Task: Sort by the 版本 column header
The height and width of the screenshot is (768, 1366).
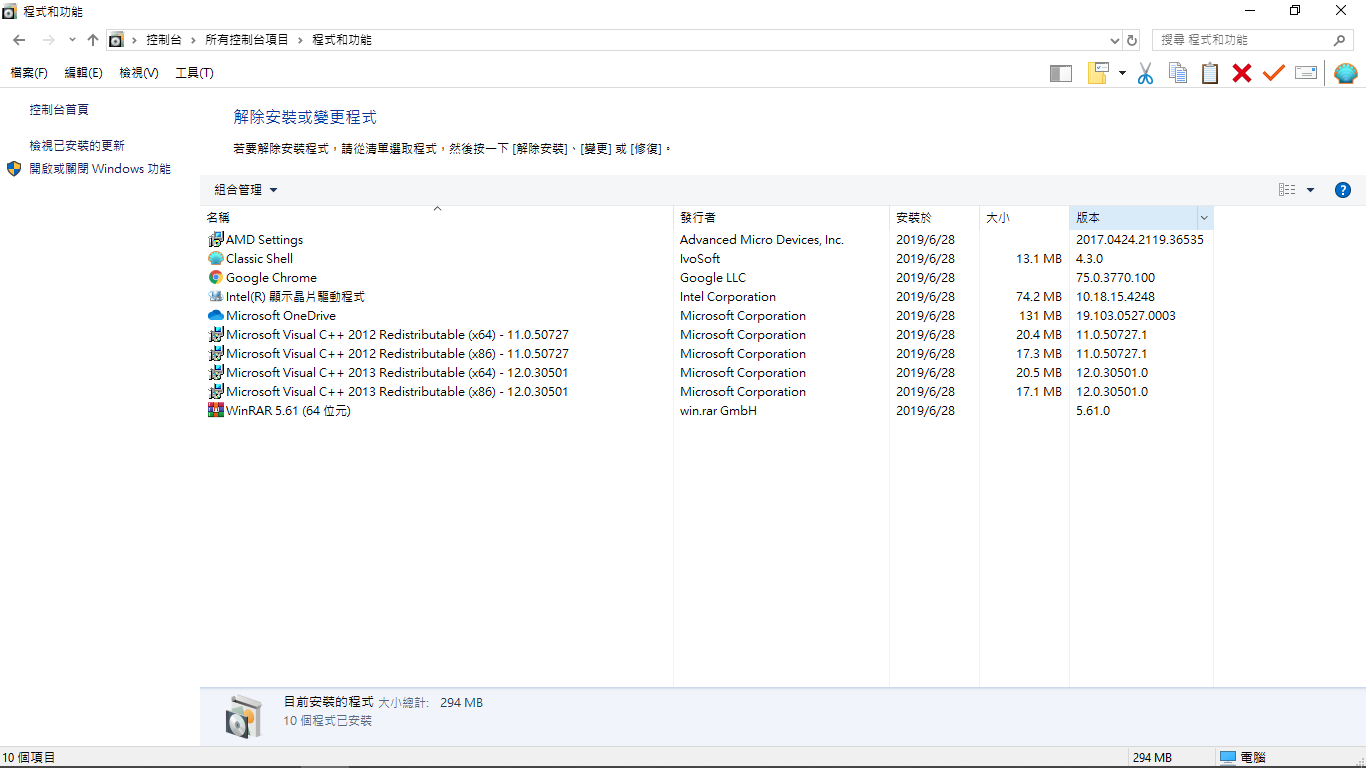Action: point(1133,217)
